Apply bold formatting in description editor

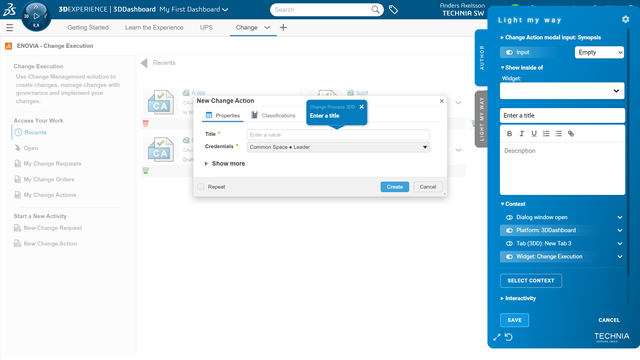(x=509, y=133)
